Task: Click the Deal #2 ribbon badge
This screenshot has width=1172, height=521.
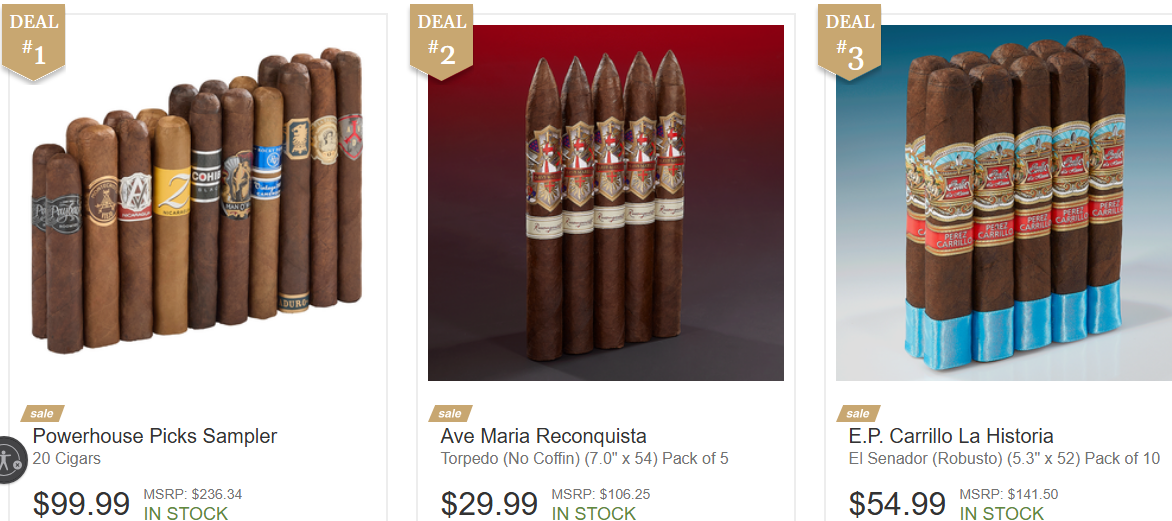Action: [441, 40]
